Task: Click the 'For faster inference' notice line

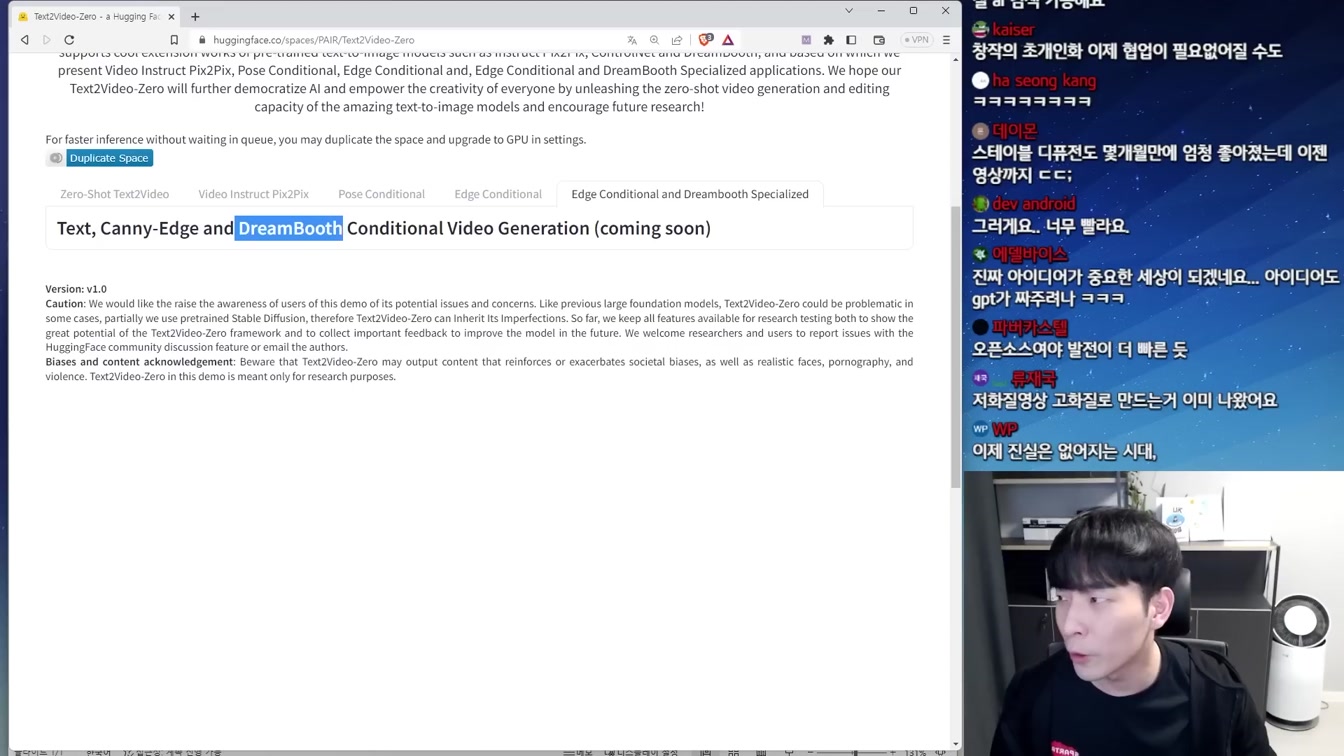Action: tap(316, 139)
